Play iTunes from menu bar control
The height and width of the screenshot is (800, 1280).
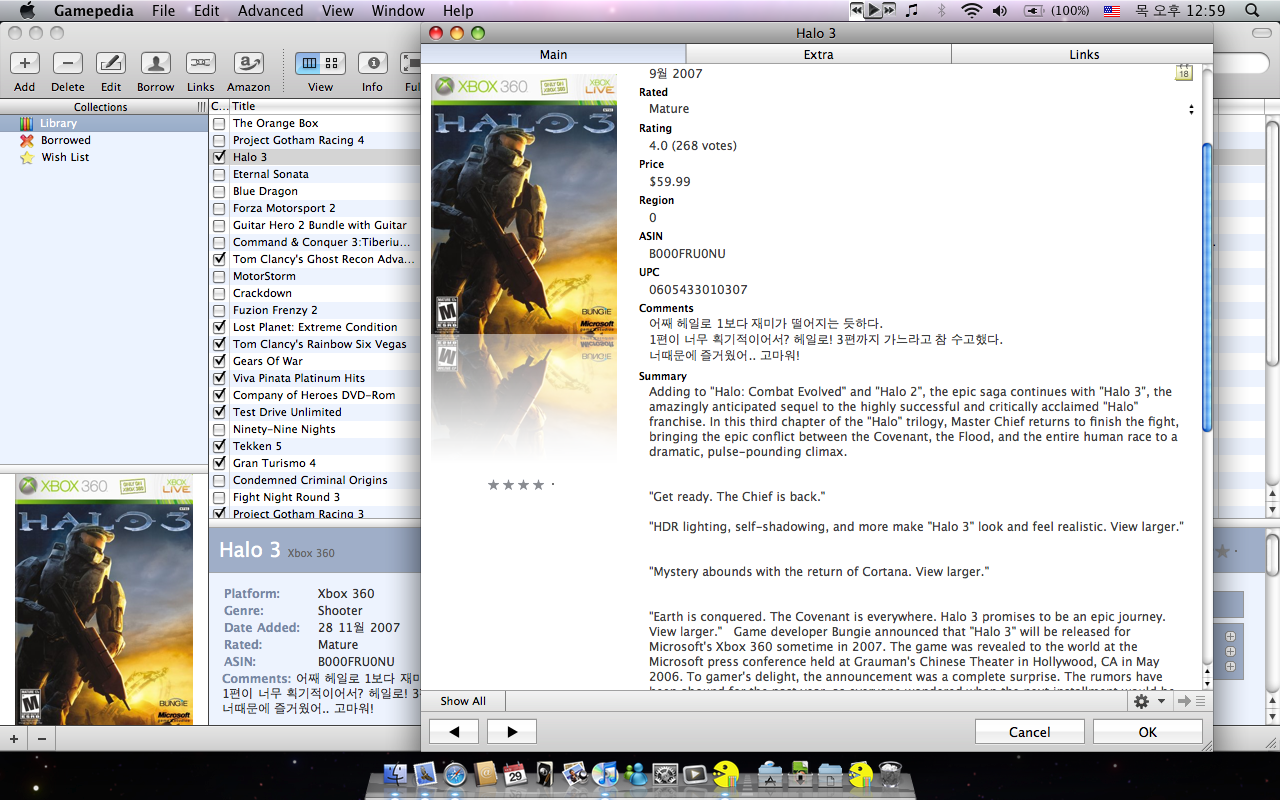[874, 10]
